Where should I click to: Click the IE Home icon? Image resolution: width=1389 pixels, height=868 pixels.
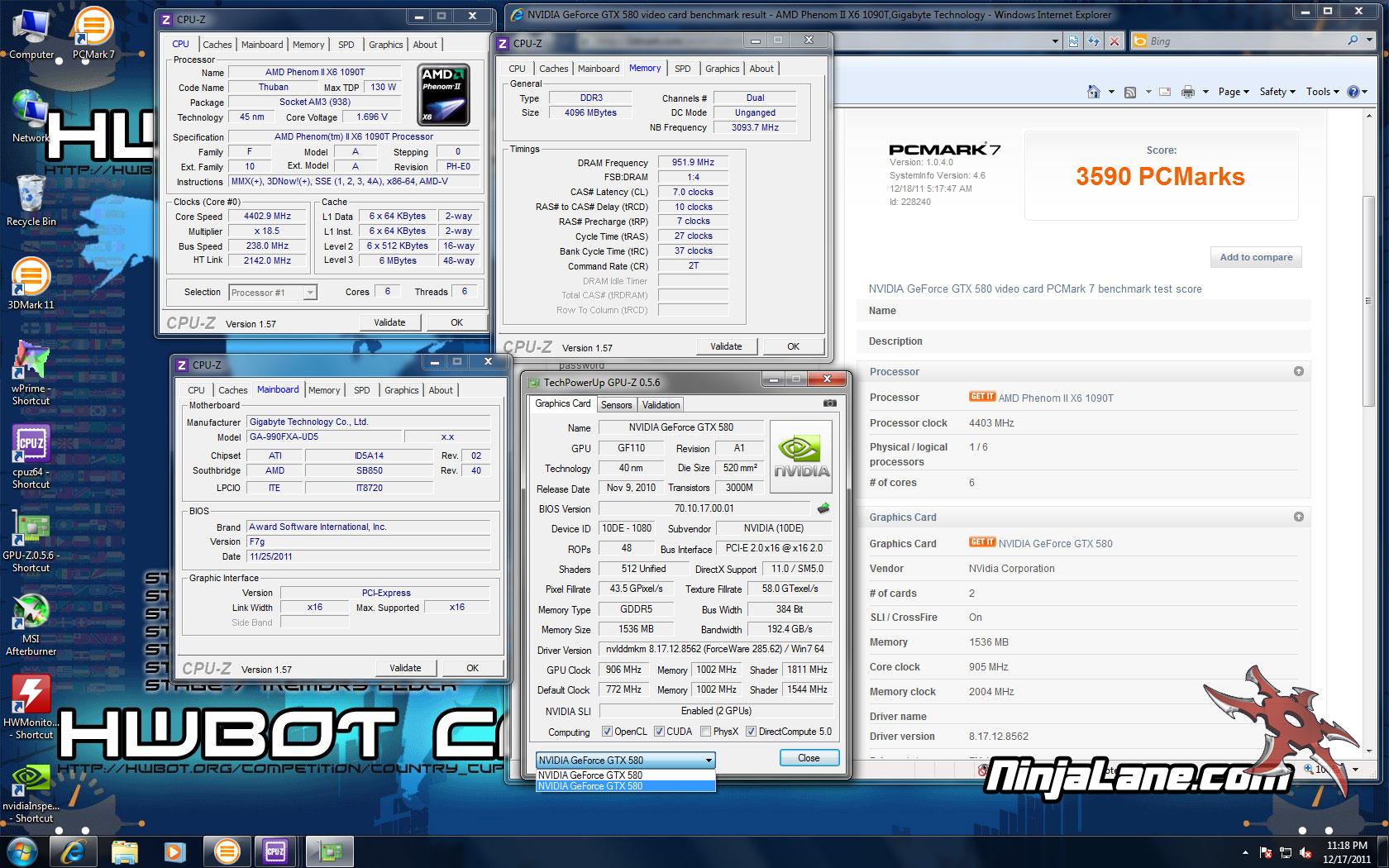click(1094, 92)
